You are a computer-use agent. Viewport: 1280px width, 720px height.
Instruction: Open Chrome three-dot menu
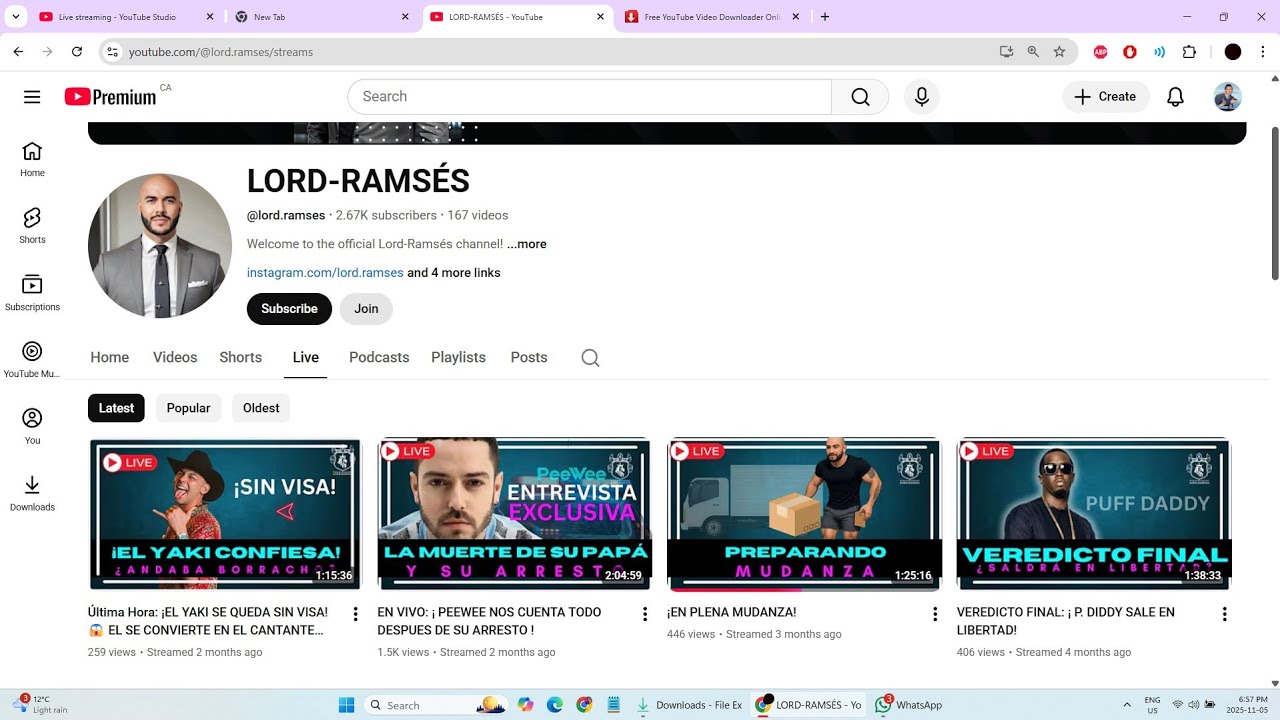1262,52
